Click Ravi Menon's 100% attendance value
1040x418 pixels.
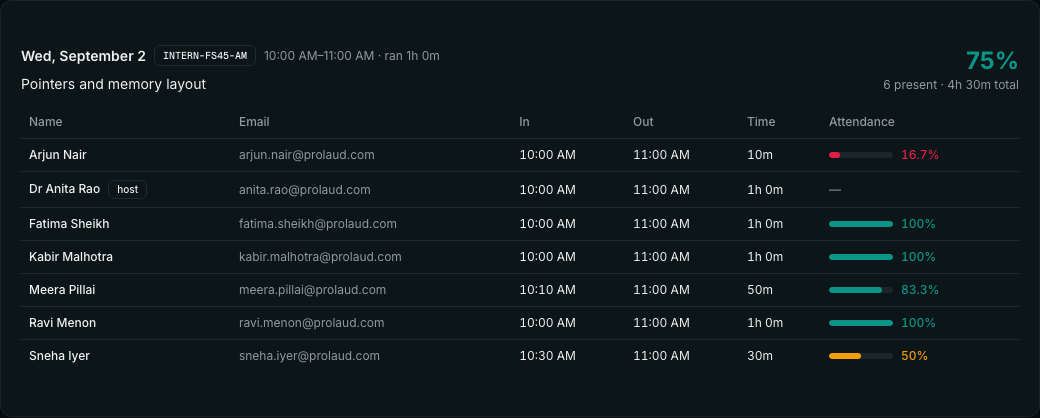point(918,323)
